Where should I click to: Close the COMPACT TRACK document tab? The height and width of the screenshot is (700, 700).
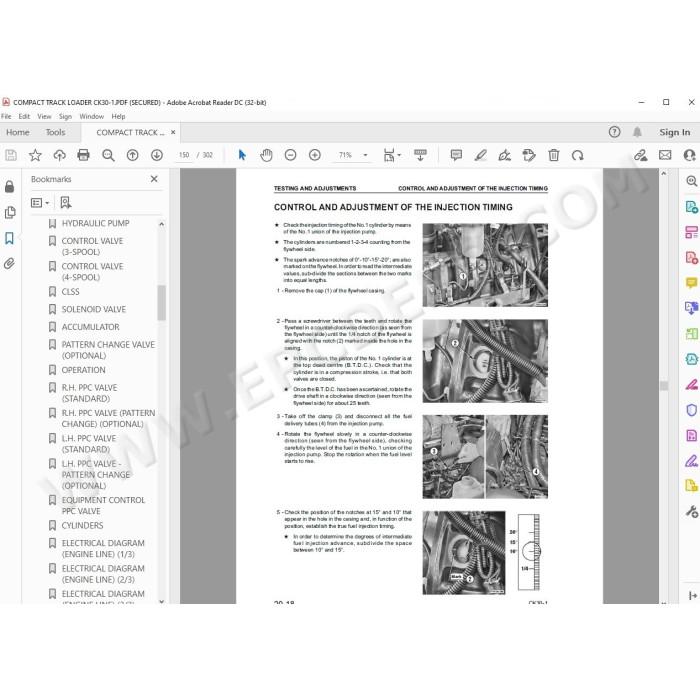click(x=173, y=132)
